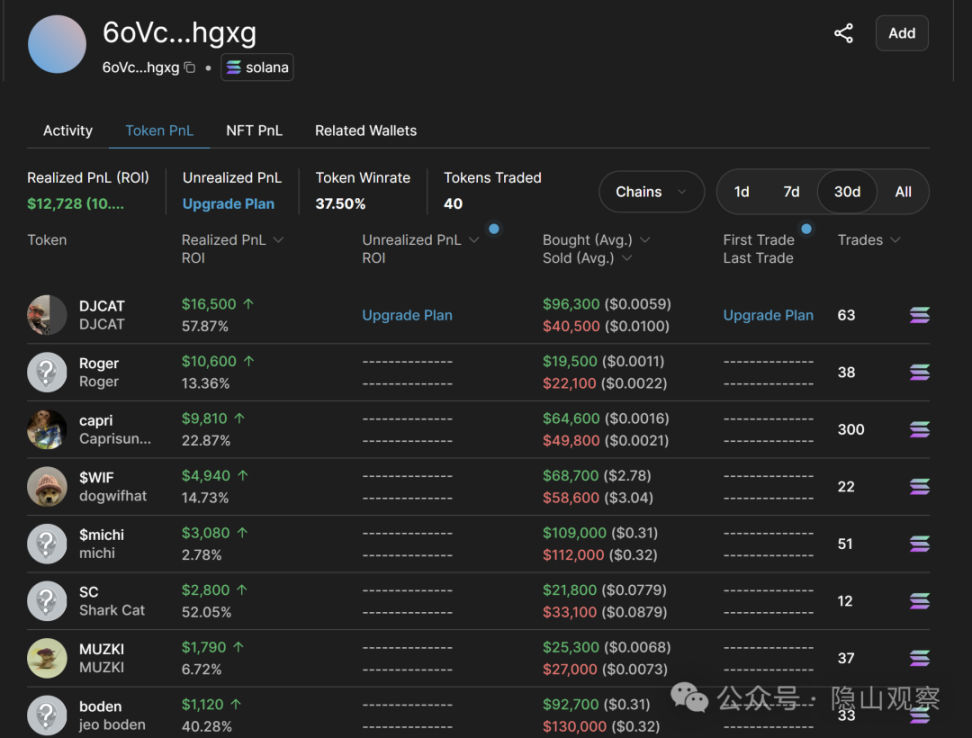Click the share icon beside Add
Screen dimensions: 972x738
(843, 33)
